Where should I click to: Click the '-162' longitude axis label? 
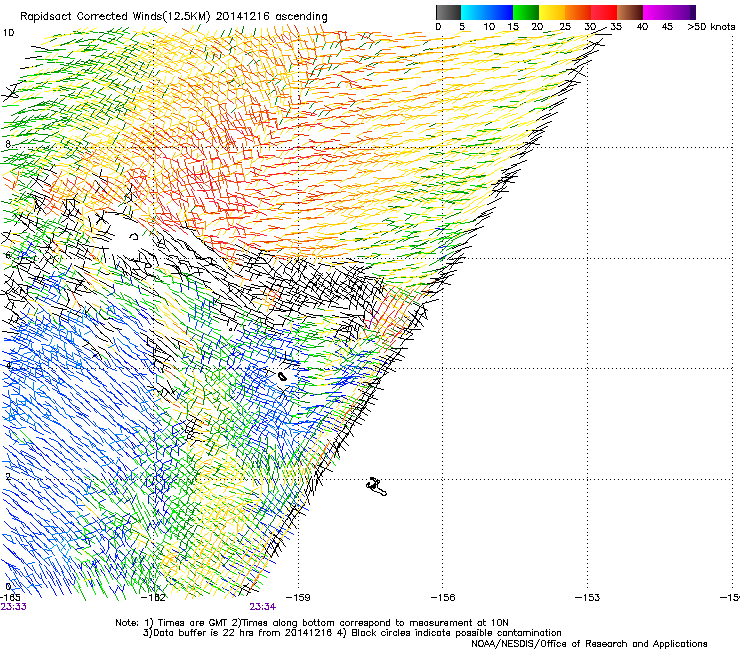(x=154, y=598)
